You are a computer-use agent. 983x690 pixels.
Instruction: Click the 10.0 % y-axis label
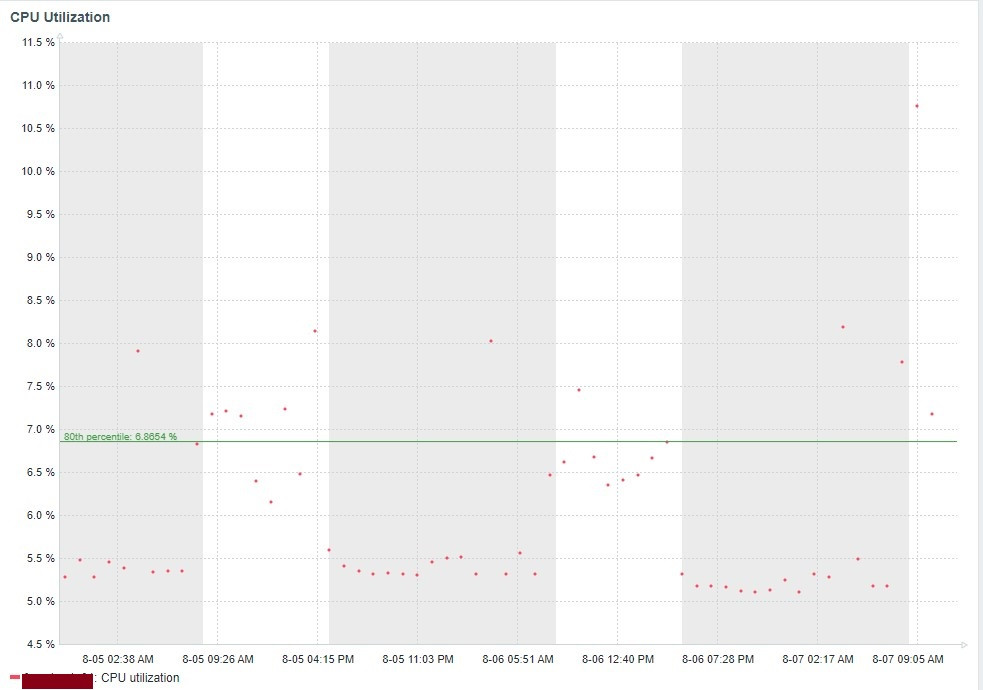click(38, 171)
